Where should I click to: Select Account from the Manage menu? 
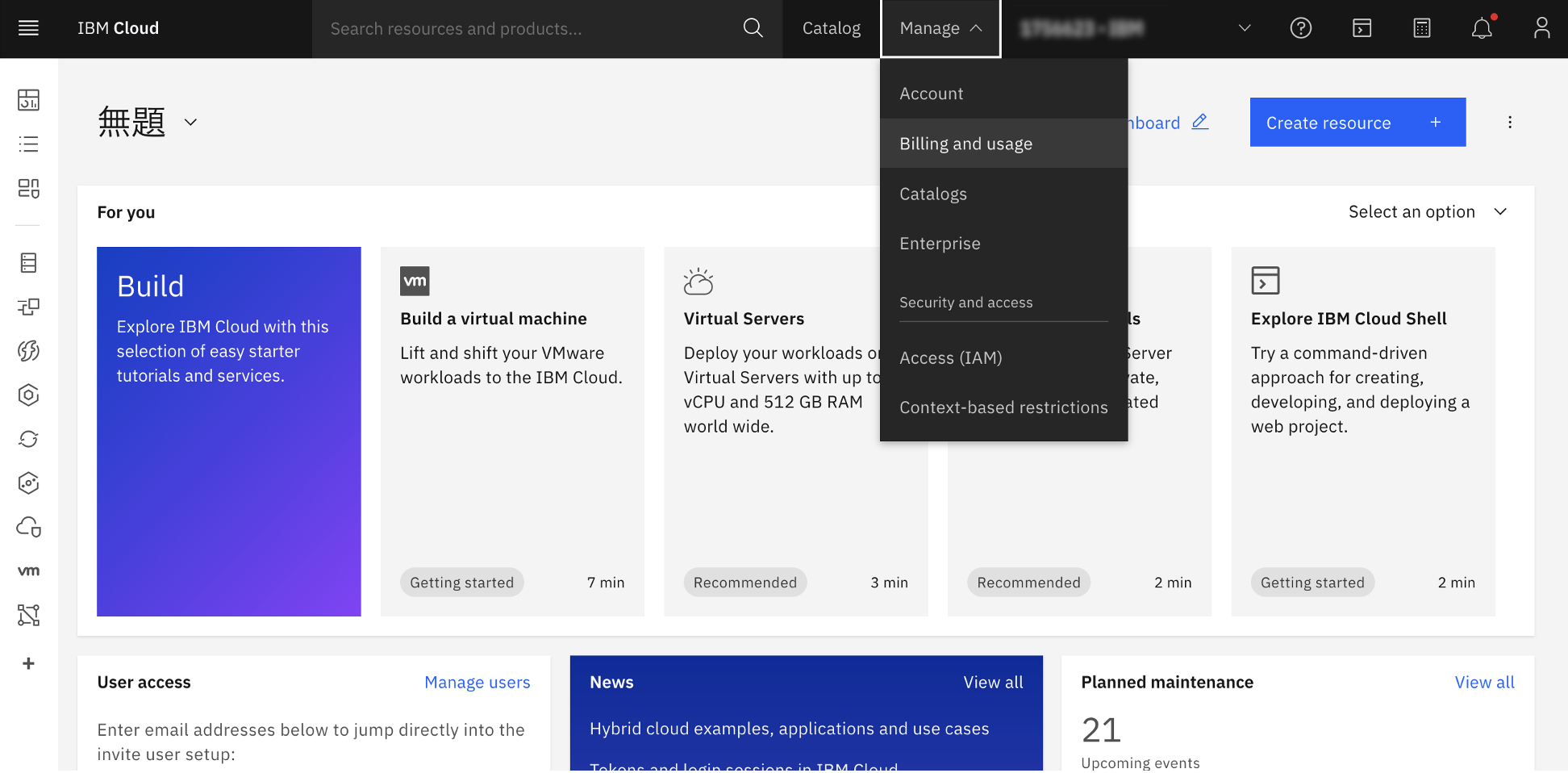[x=1003, y=94]
